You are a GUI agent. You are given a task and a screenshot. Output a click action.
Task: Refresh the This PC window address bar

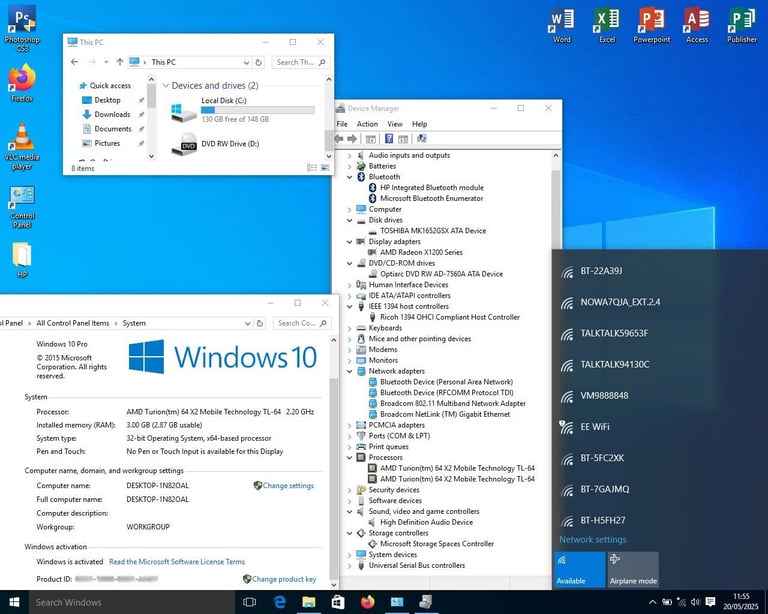point(259,62)
